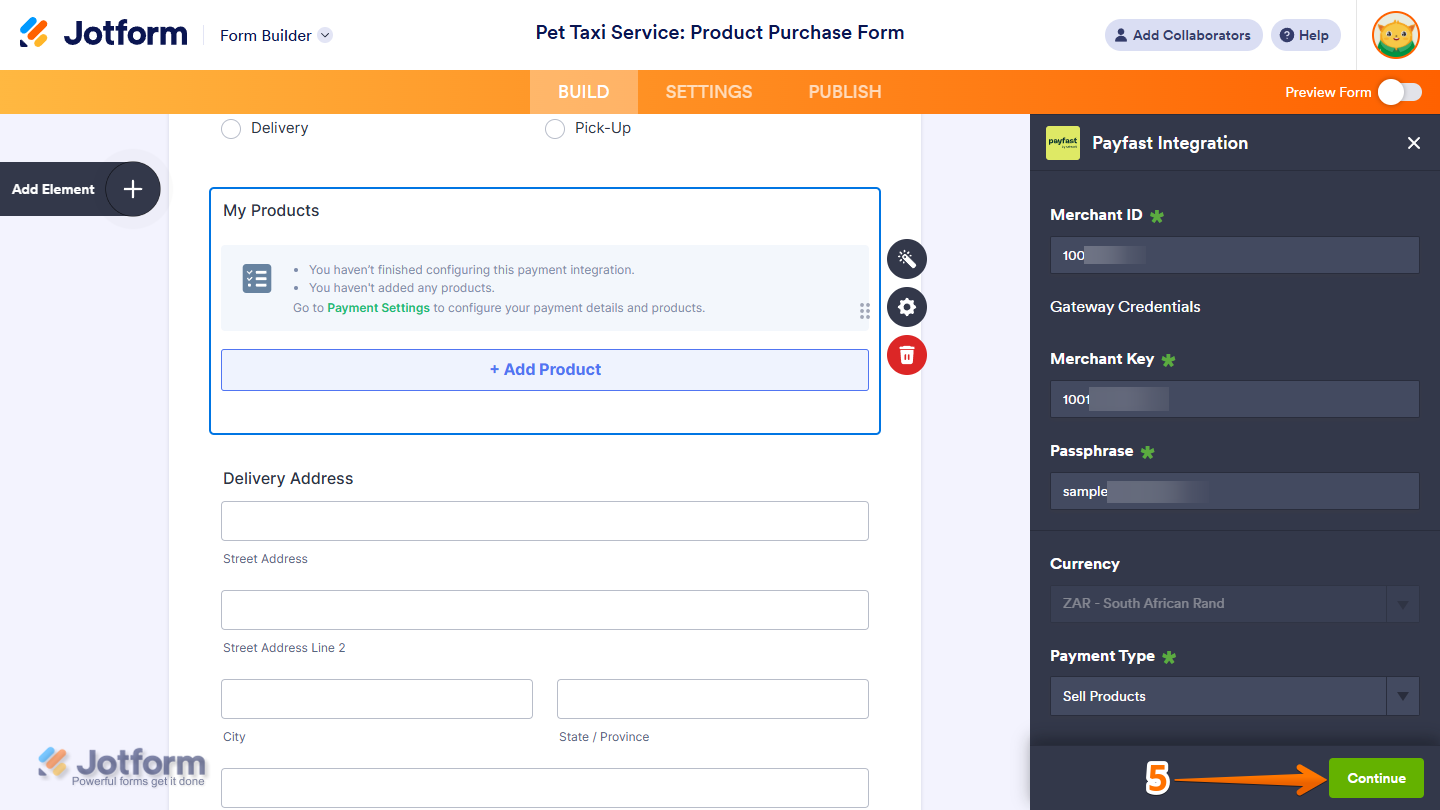Viewport: 1440px width, 810px height.
Task: Select the Delivery radio option
Action: click(x=231, y=129)
